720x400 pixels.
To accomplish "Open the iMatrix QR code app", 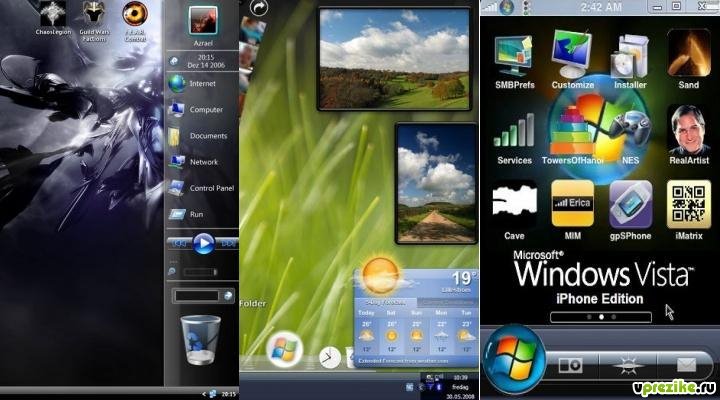I will (689, 210).
